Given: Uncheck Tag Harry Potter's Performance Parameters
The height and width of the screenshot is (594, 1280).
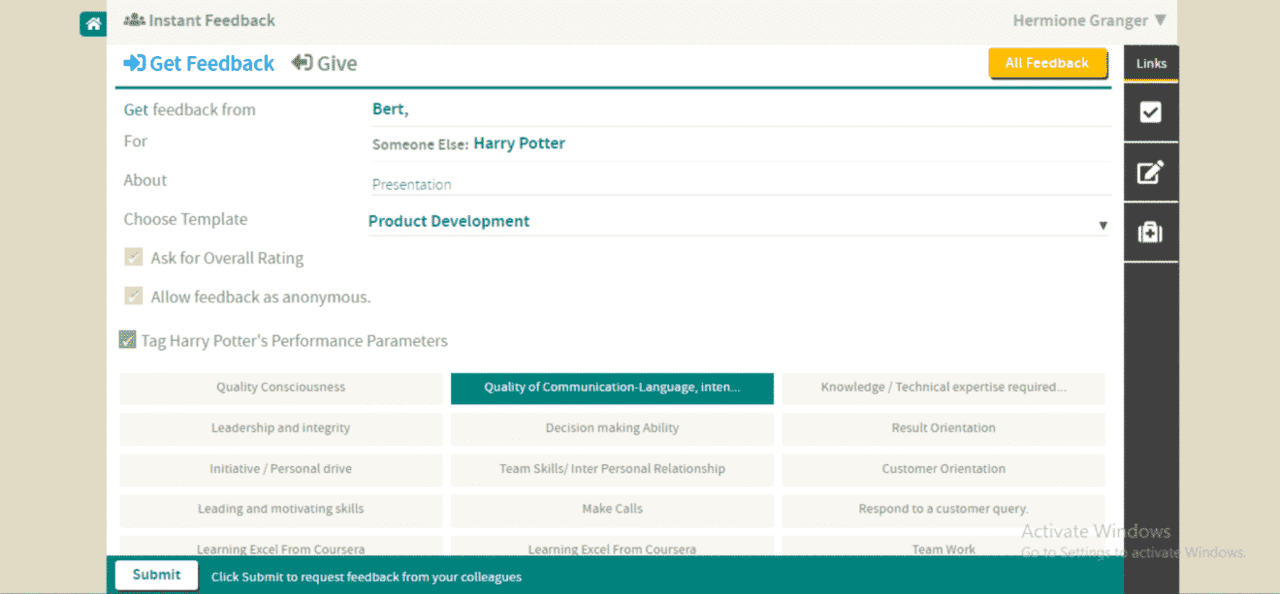Looking at the screenshot, I should (x=127, y=340).
